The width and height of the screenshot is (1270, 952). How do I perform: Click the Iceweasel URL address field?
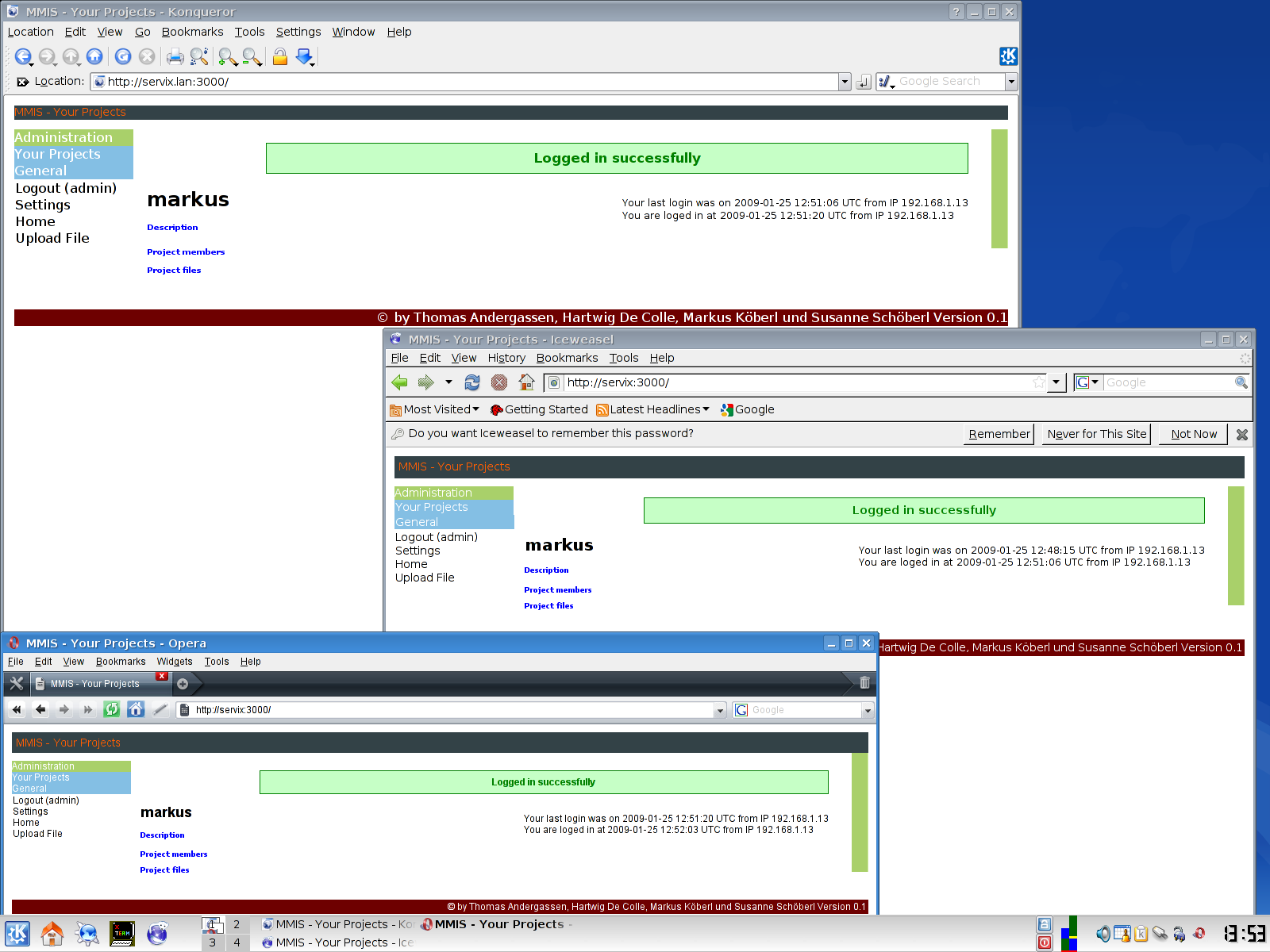pyautogui.click(x=794, y=382)
